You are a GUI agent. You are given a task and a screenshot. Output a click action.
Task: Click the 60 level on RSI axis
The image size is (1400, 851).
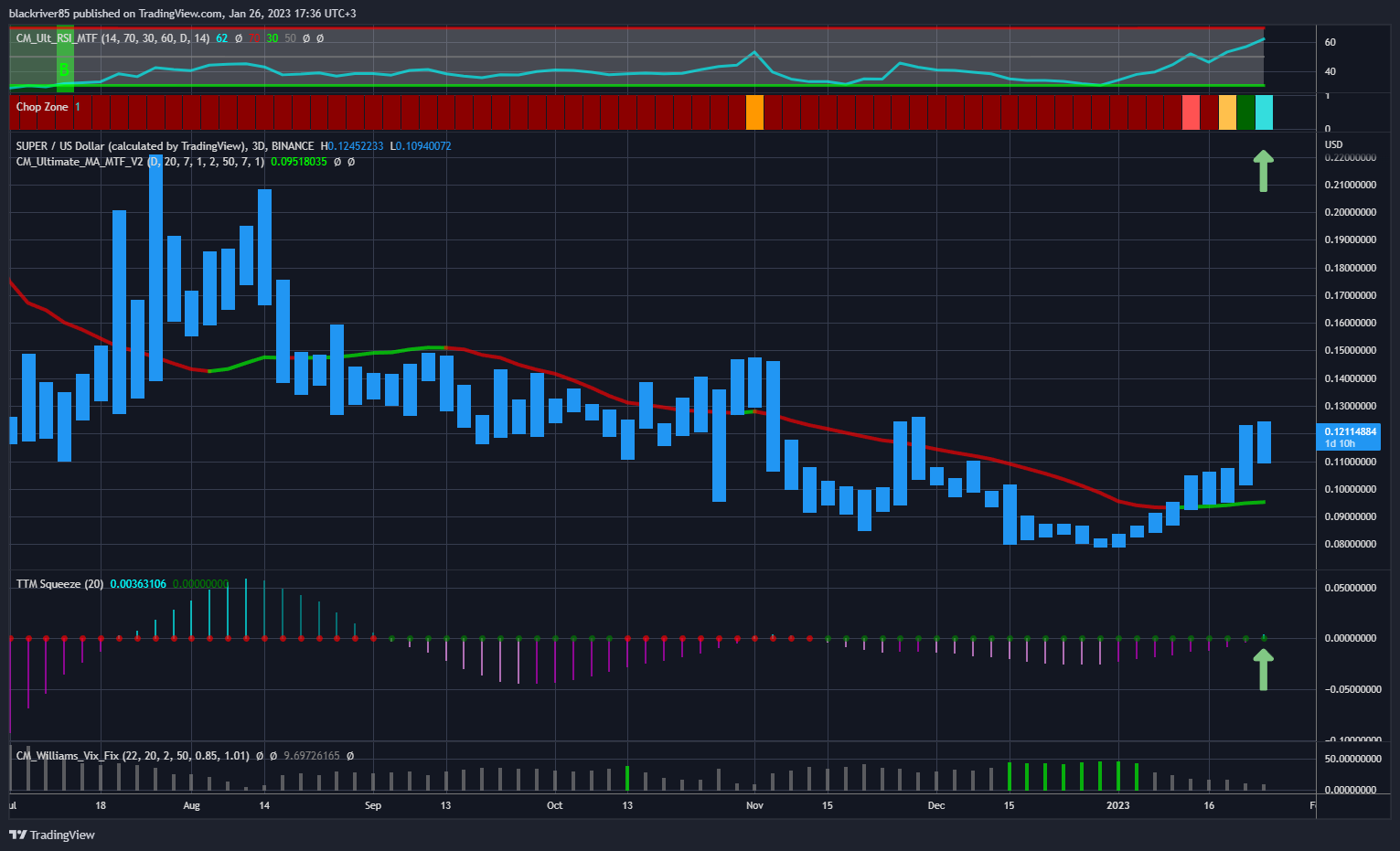click(x=1331, y=43)
